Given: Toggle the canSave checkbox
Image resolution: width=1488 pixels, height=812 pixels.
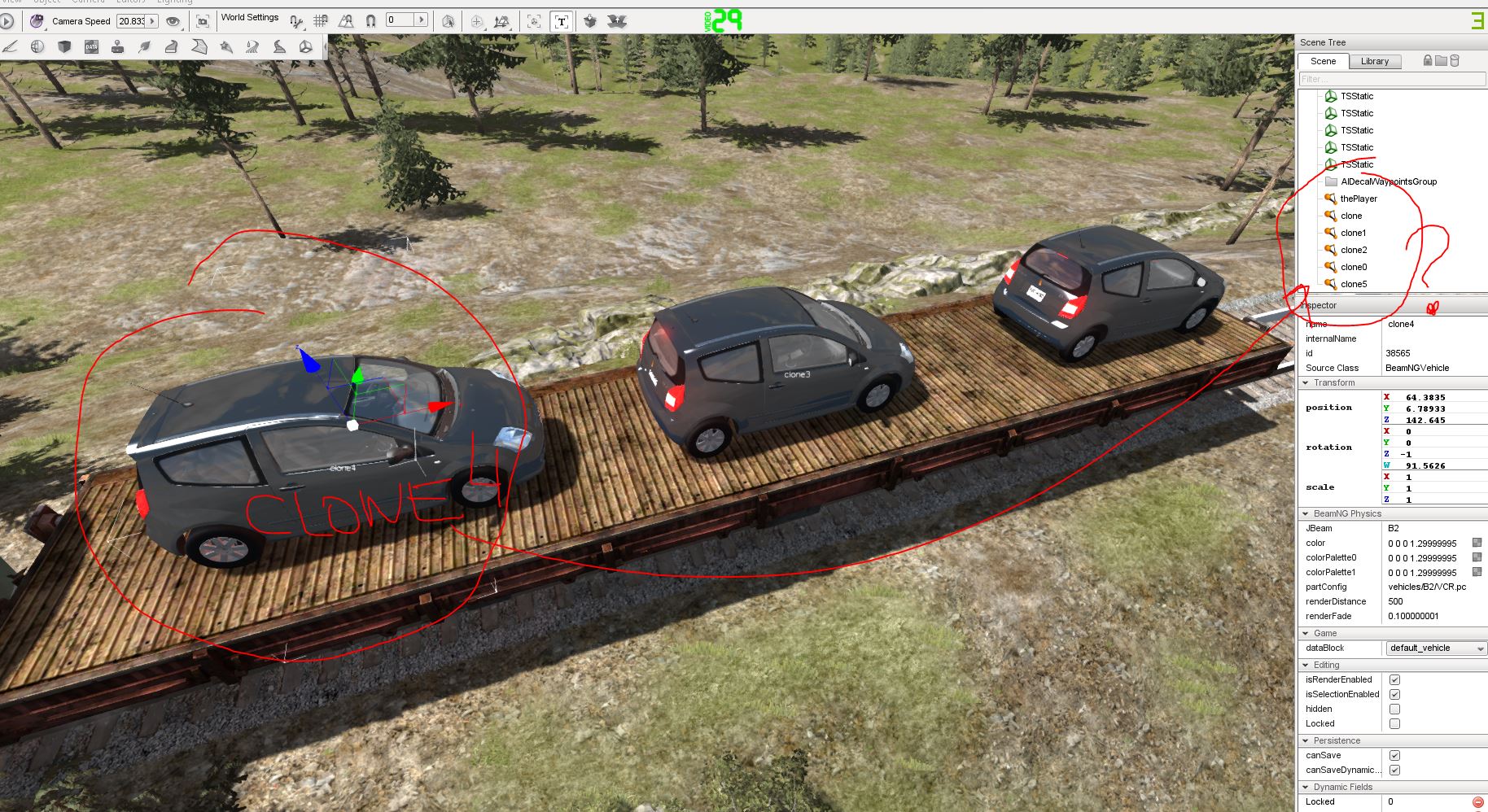Looking at the screenshot, I should point(1394,755).
